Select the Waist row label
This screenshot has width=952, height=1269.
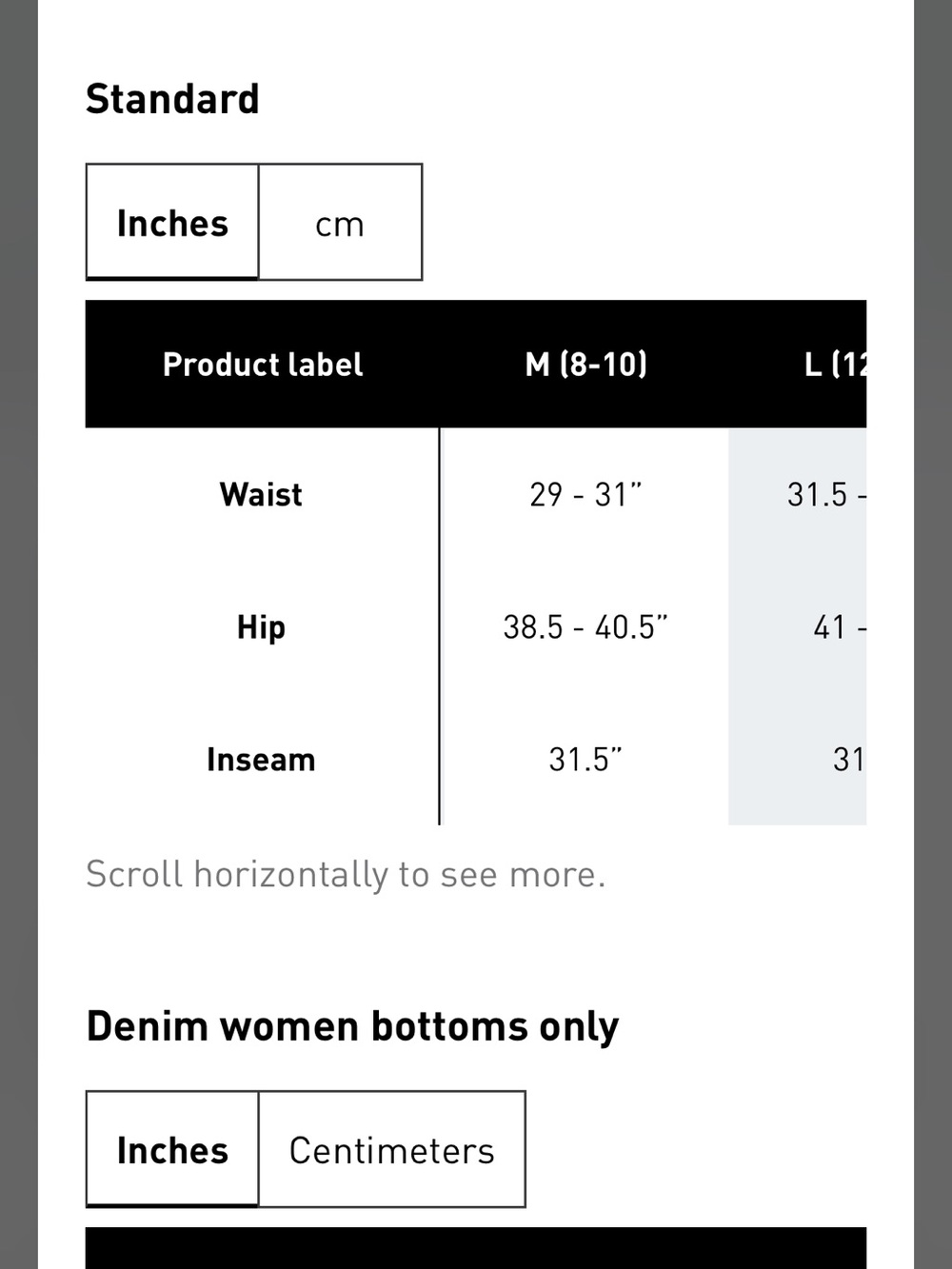(x=261, y=494)
